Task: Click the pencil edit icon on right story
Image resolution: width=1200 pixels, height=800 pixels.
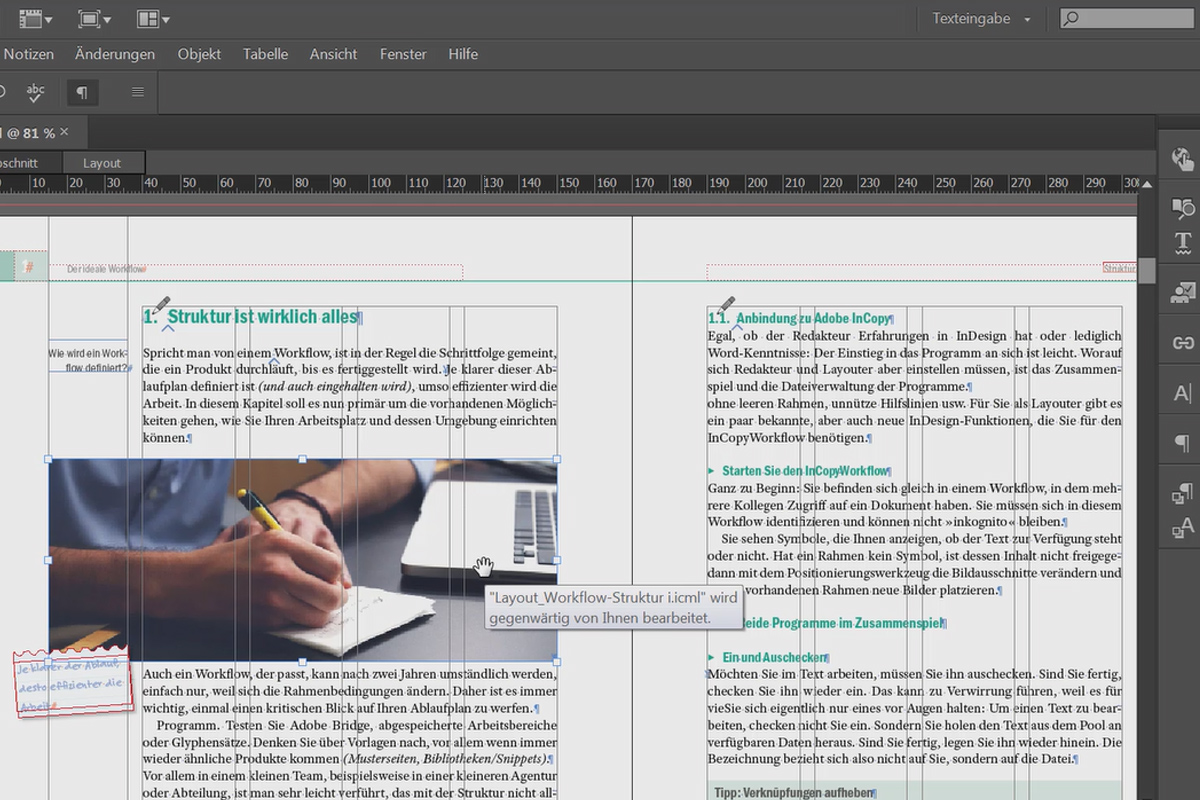Action: coord(728,304)
